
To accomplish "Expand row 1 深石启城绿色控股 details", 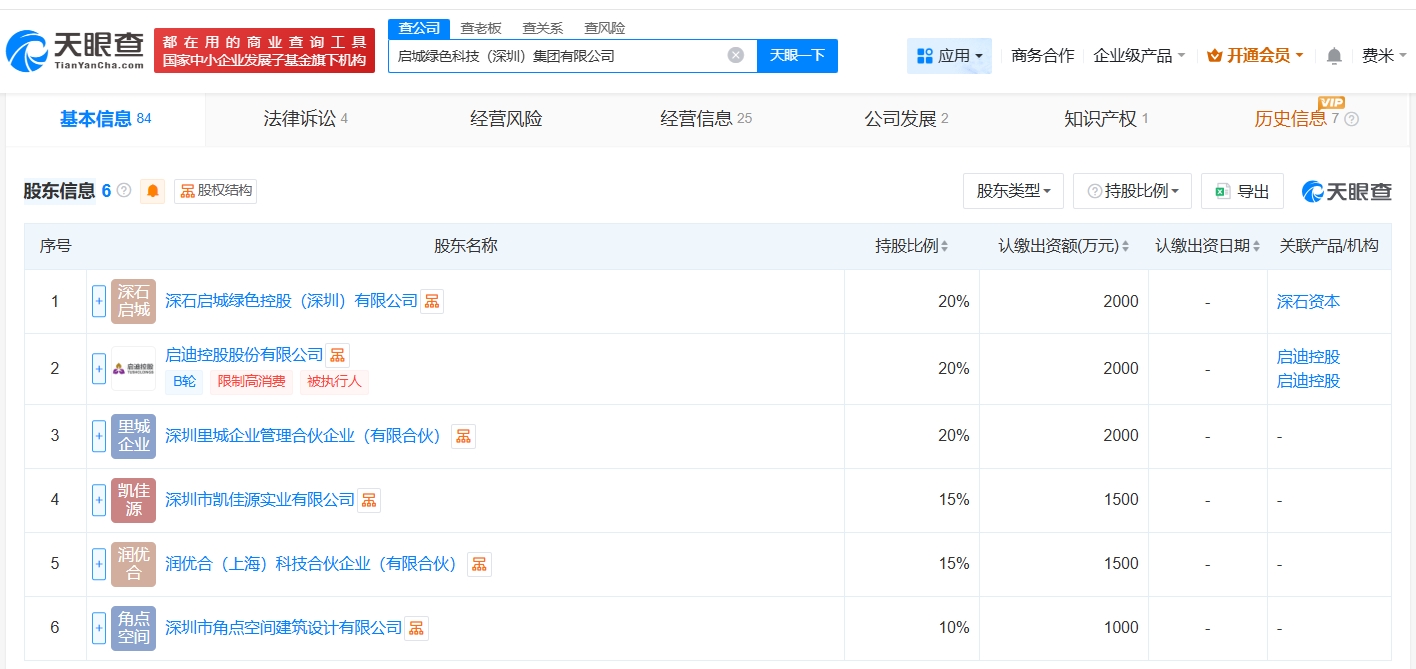I will [x=99, y=301].
